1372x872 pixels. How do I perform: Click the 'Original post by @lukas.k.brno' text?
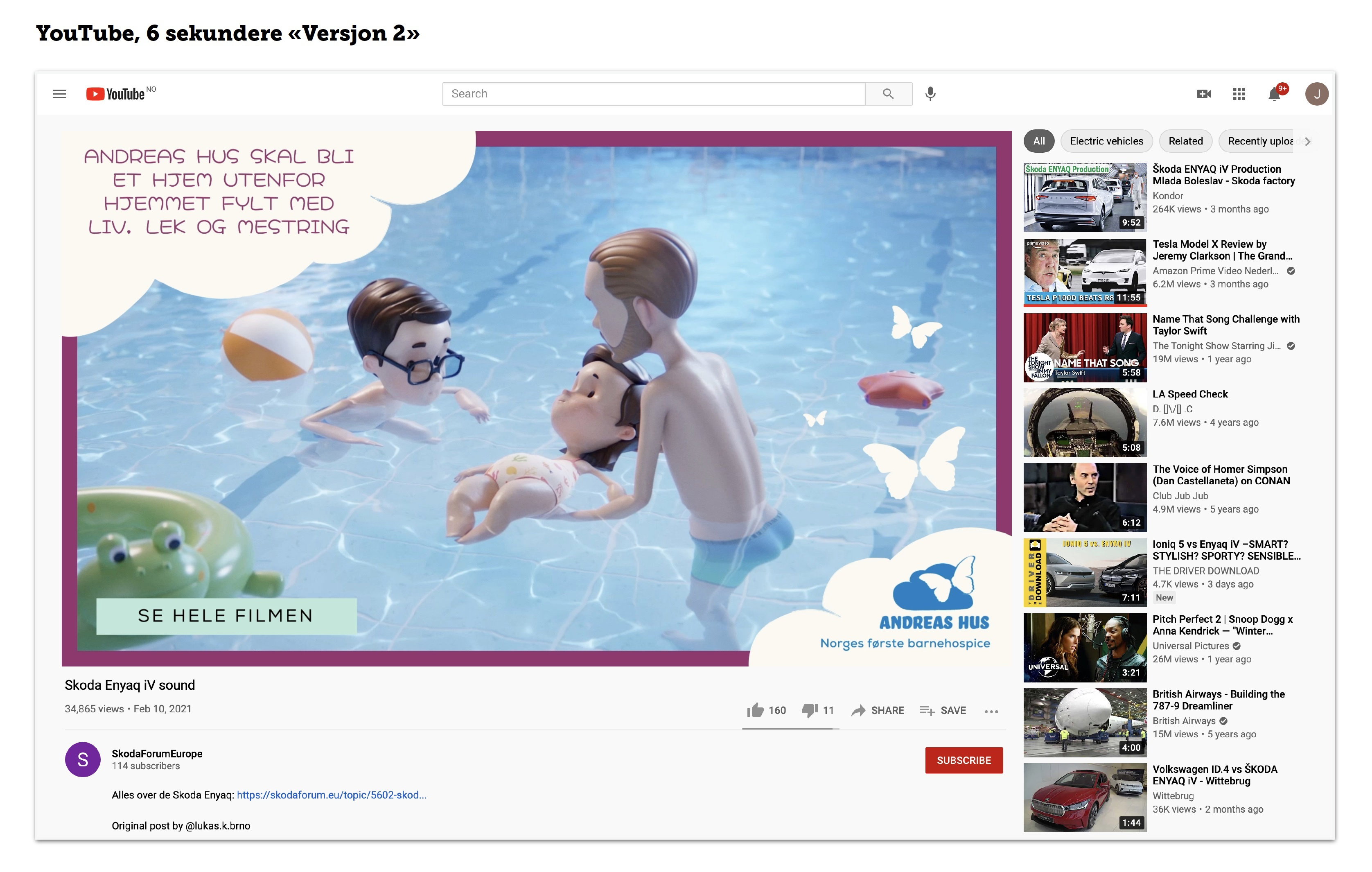tap(181, 826)
